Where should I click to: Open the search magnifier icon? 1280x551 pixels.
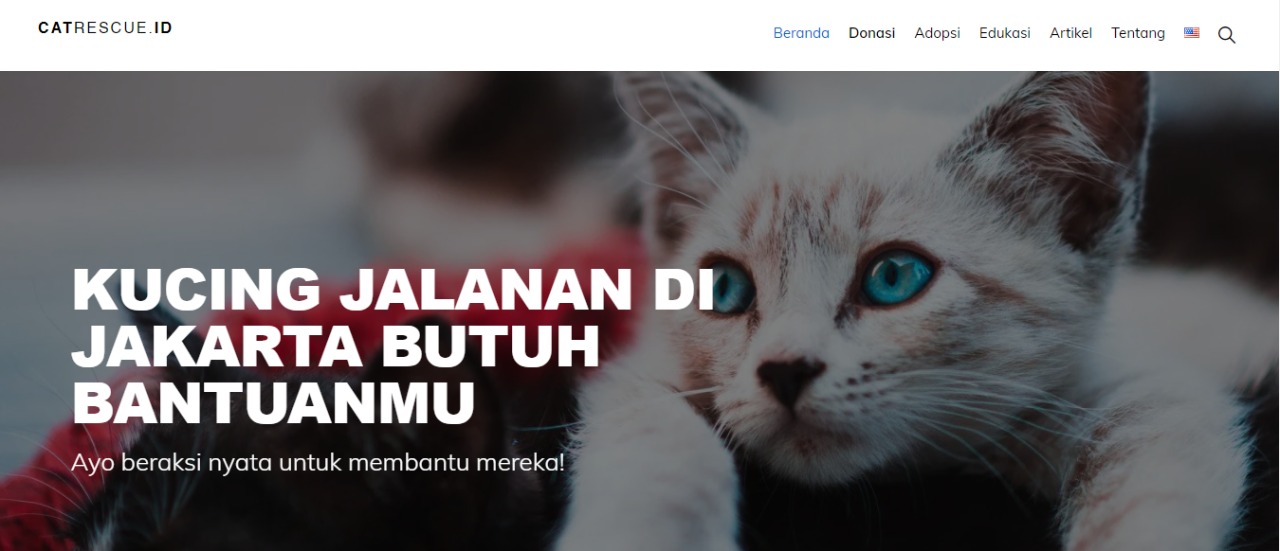(x=1226, y=35)
